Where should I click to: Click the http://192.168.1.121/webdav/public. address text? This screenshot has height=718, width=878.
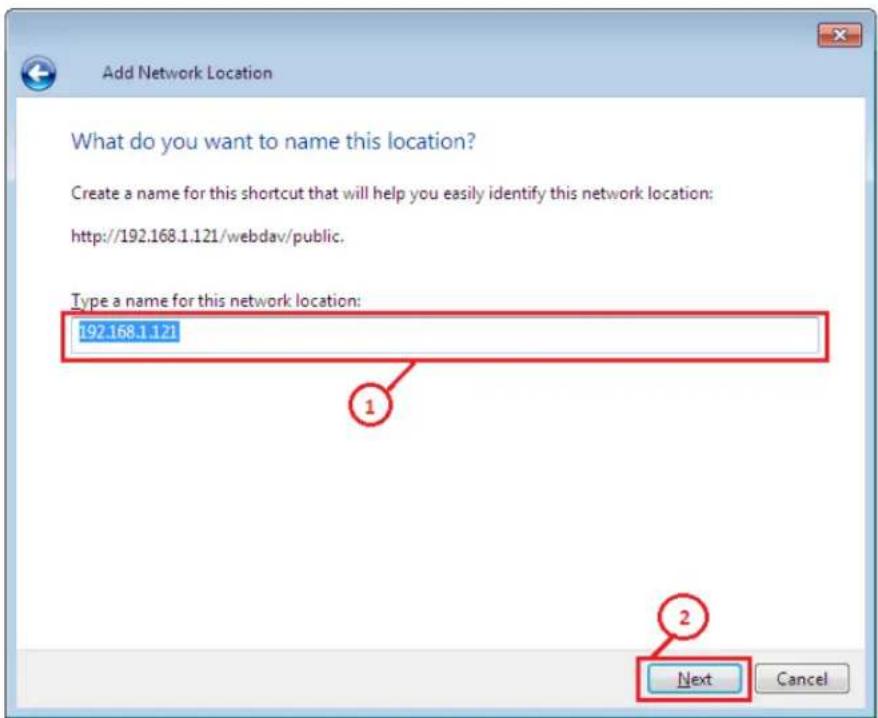[x=207, y=236]
